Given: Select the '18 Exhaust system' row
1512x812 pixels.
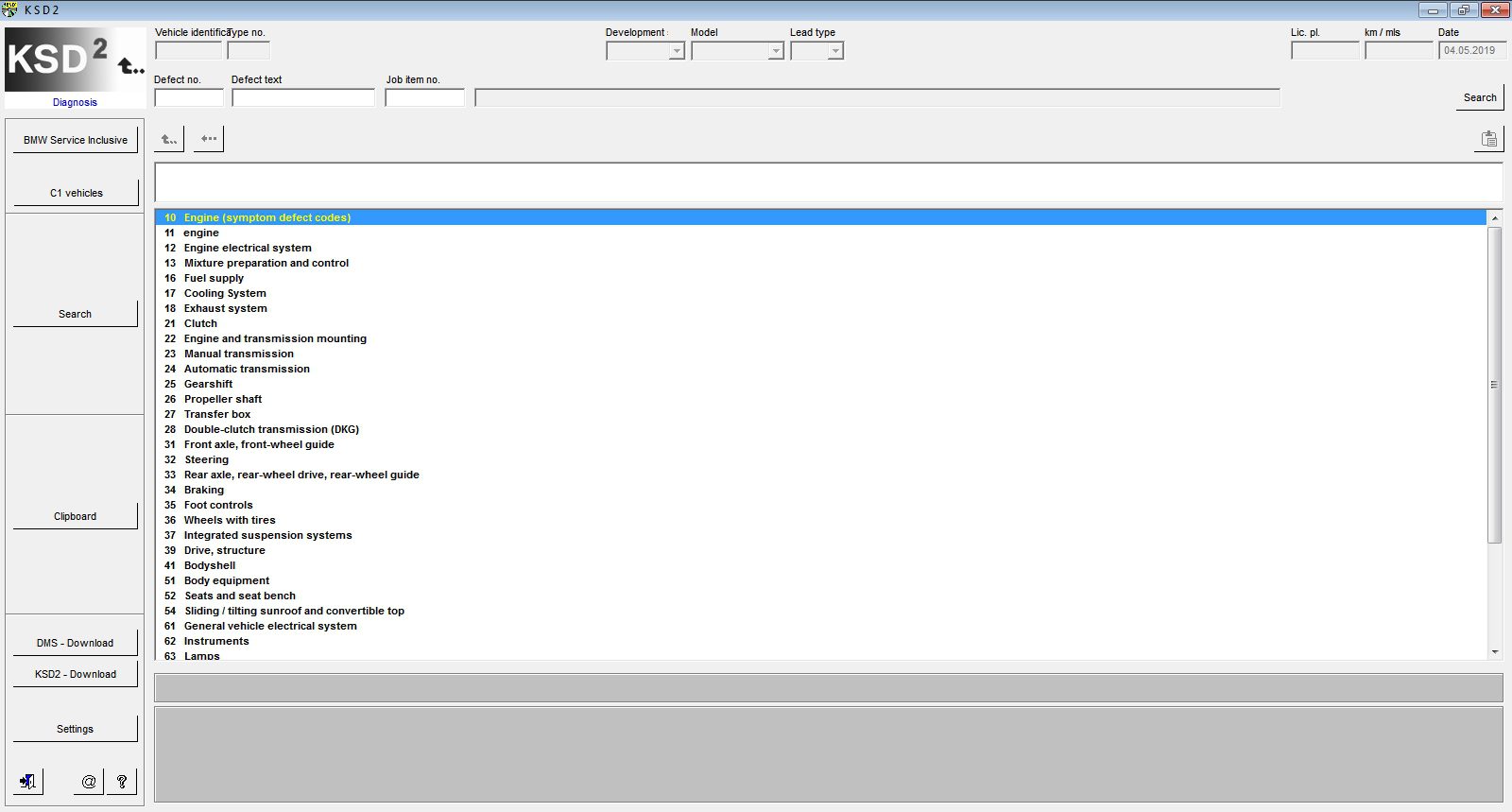Looking at the screenshot, I should tap(820, 308).
